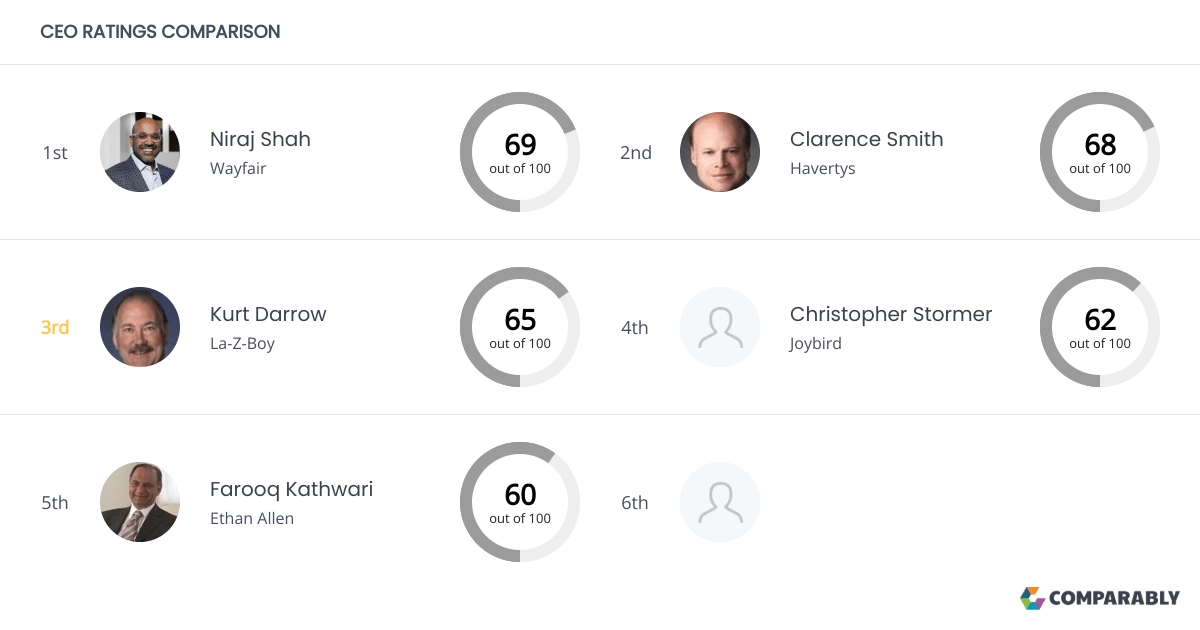Select Clarence Smith's headshot image
Image resolution: width=1200 pixels, height=630 pixels.
pyautogui.click(x=720, y=152)
